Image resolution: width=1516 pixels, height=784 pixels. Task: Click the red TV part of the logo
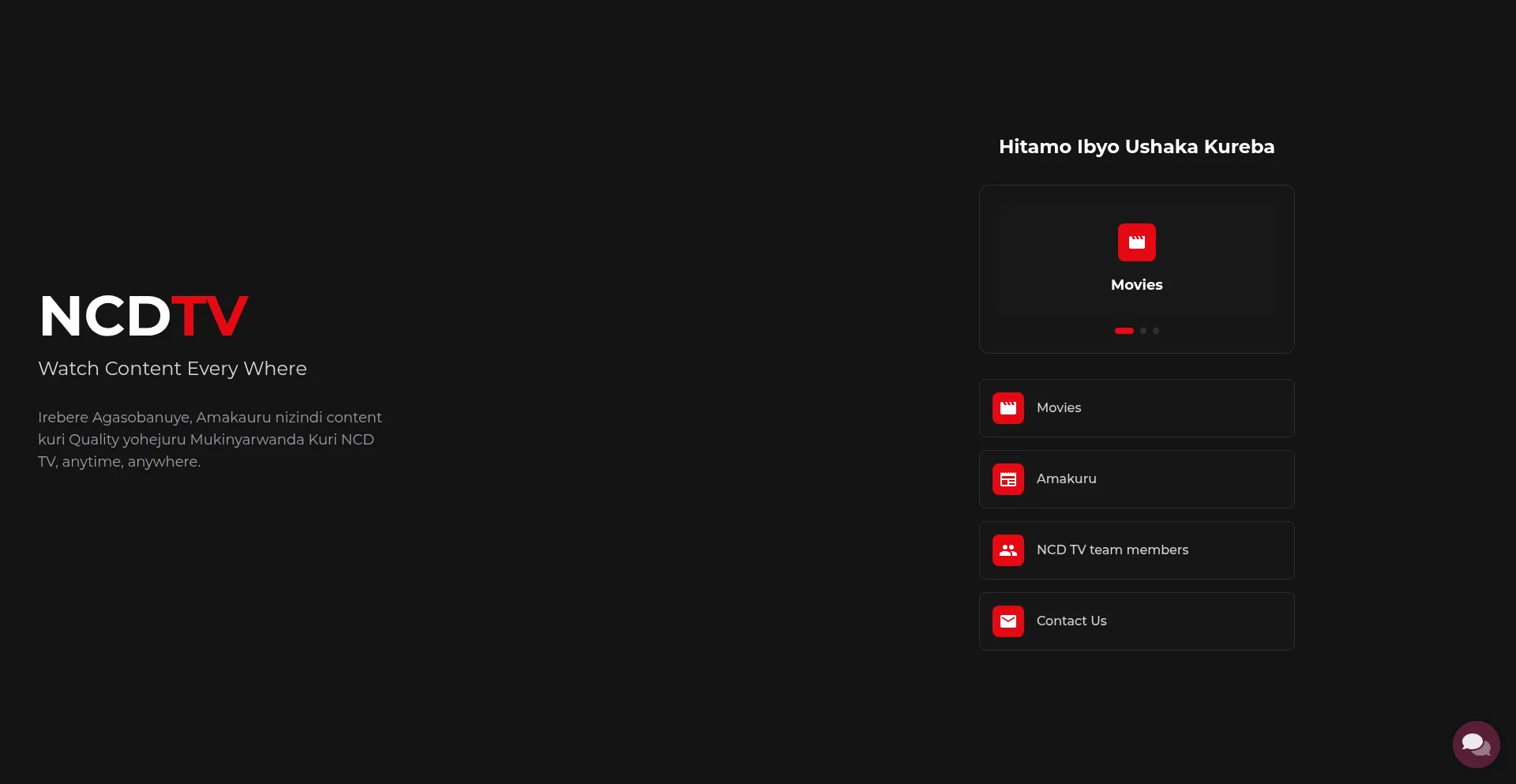pos(209,317)
